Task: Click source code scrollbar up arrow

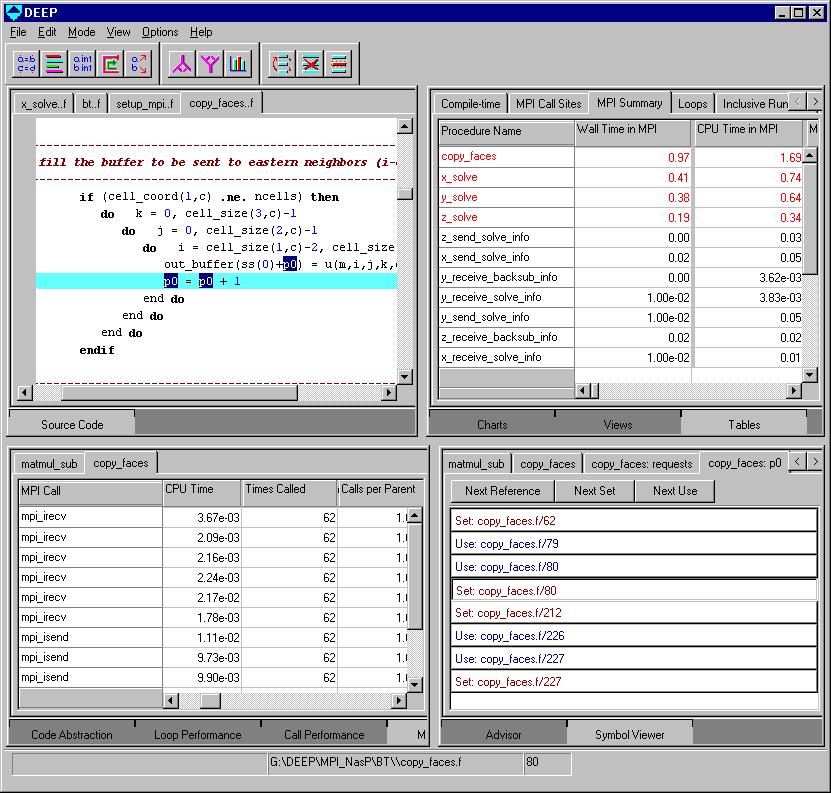Action: (404, 126)
